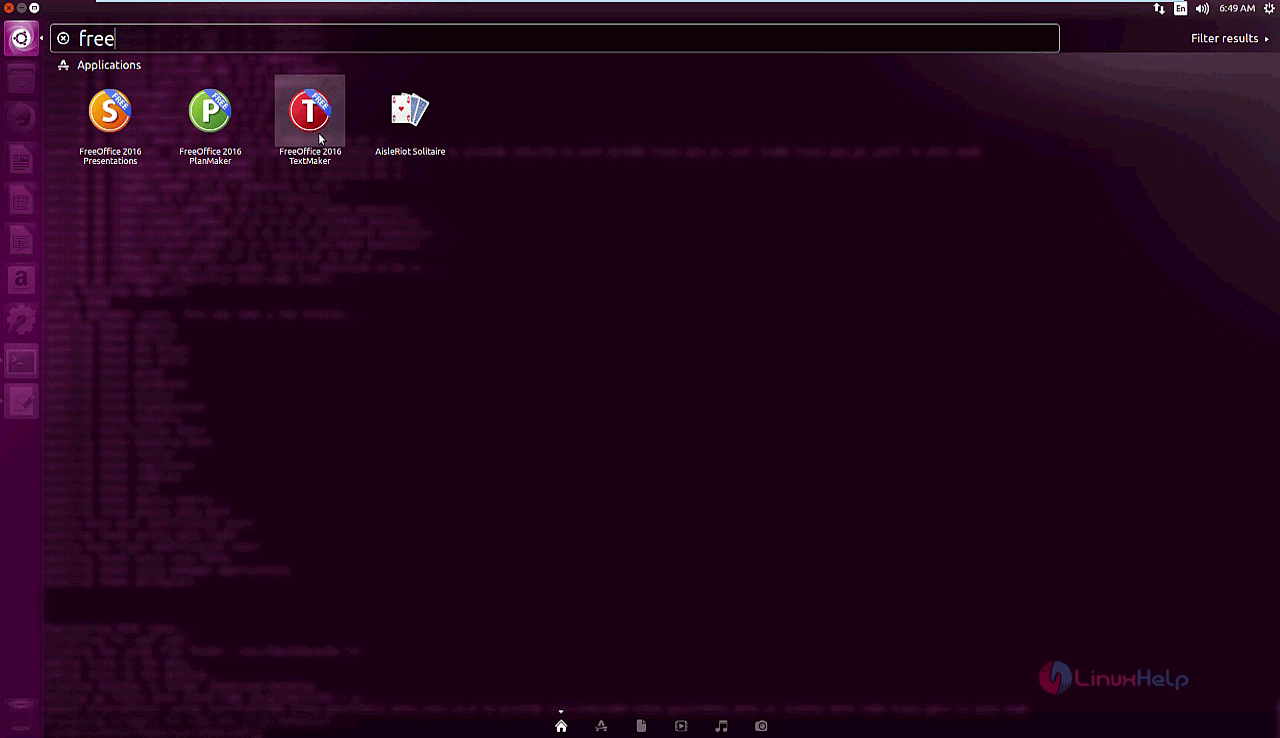This screenshot has width=1280, height=738.
Task: Open Text Editor from the launcher
Action: point(21,401)
